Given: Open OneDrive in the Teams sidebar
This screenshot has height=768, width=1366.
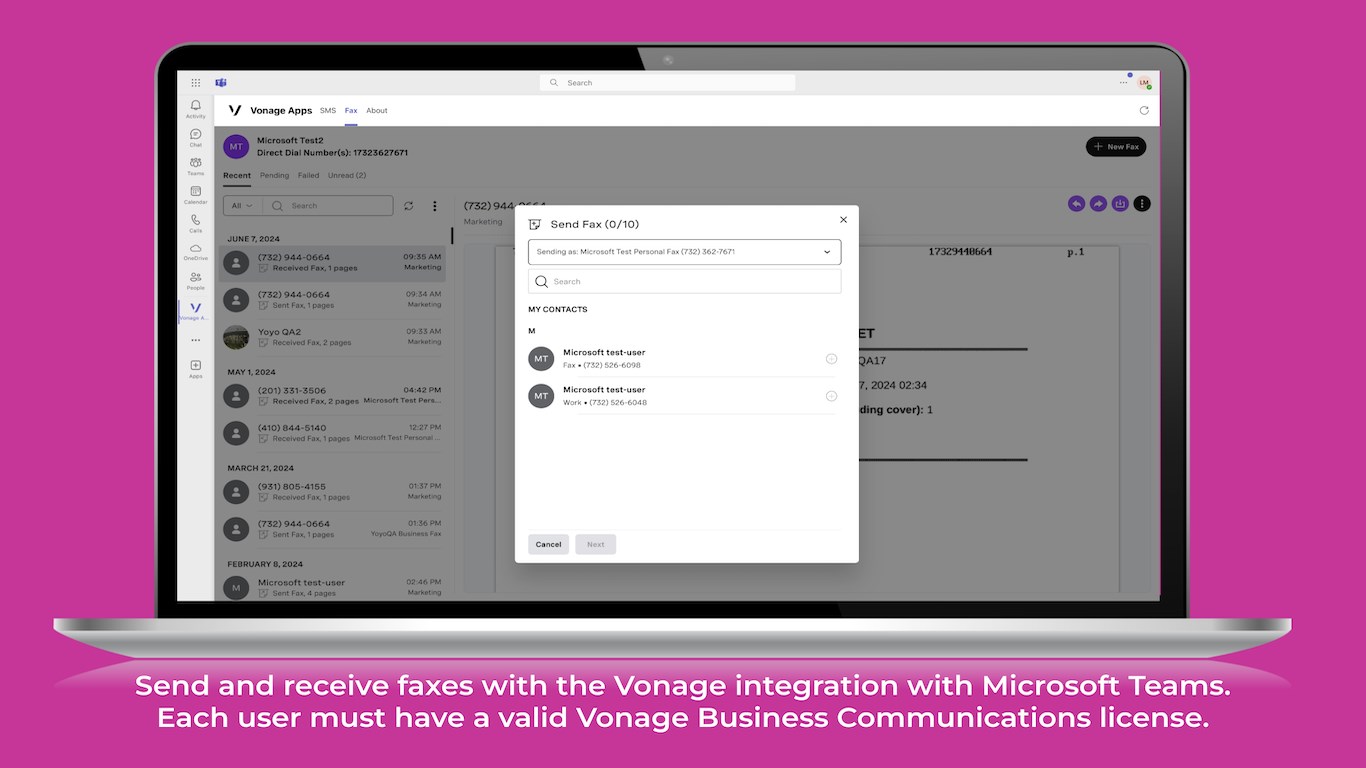Looking at the screenshot, I should pyautogui.click(x=195, y=251).
